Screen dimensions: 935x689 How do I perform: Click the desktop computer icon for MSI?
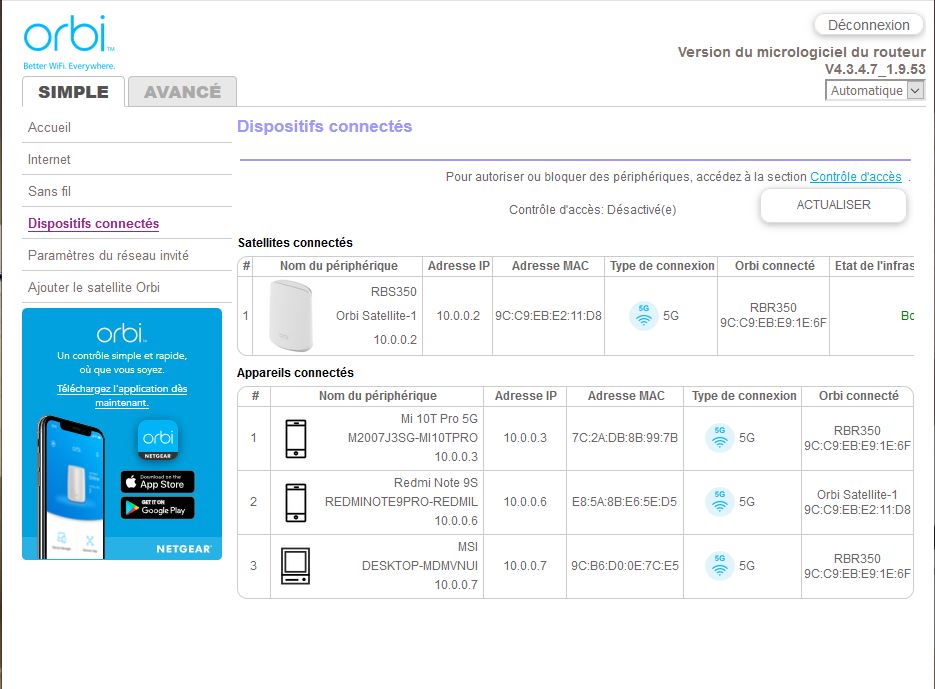[296, 566]
